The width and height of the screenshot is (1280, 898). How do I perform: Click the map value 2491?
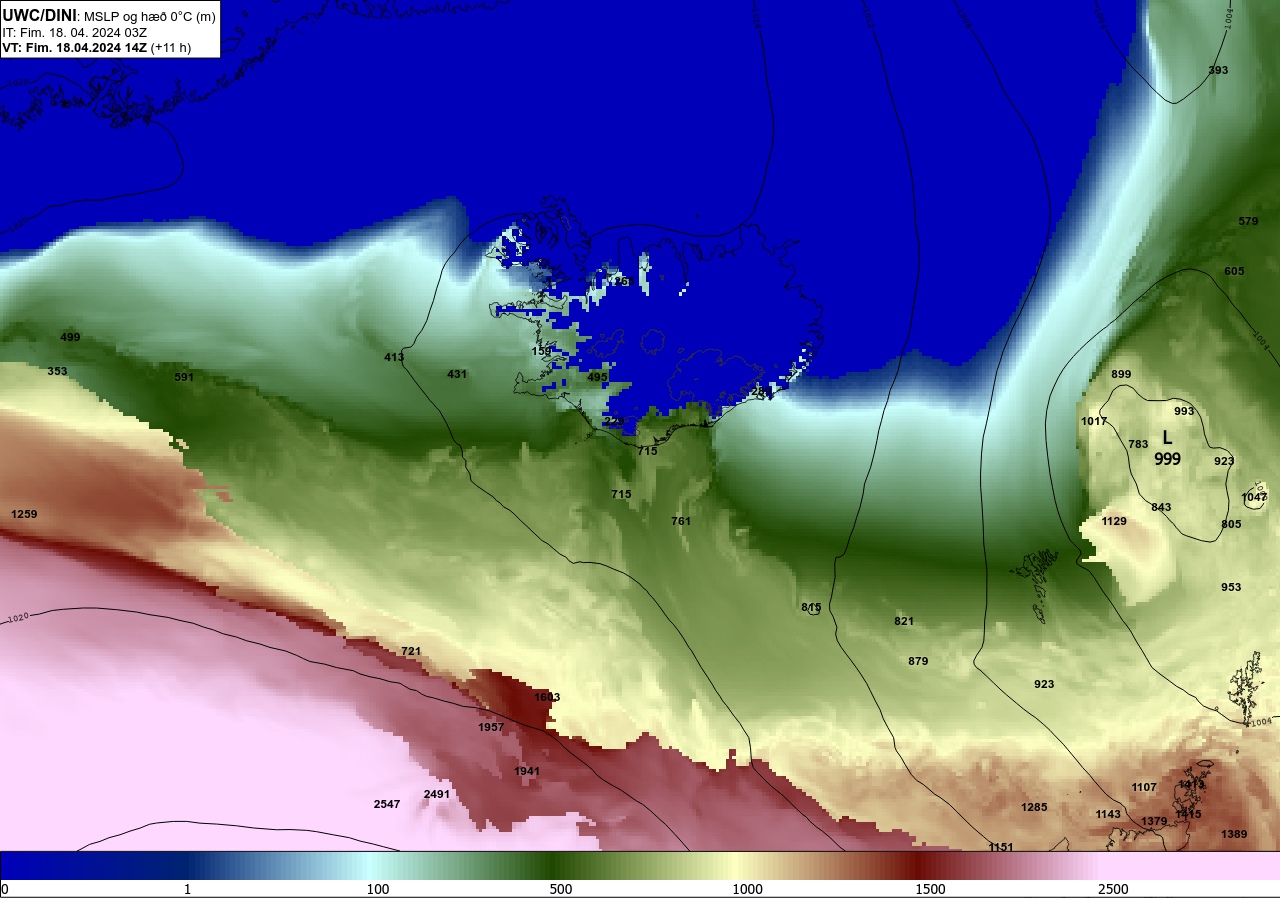437,794
